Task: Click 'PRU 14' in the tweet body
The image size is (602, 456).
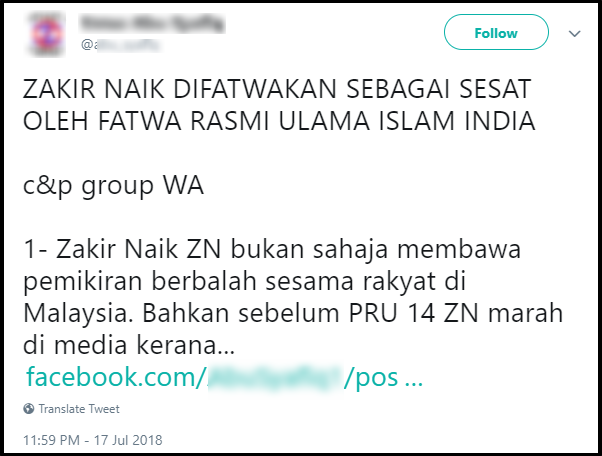Action: tap(392, 313)
